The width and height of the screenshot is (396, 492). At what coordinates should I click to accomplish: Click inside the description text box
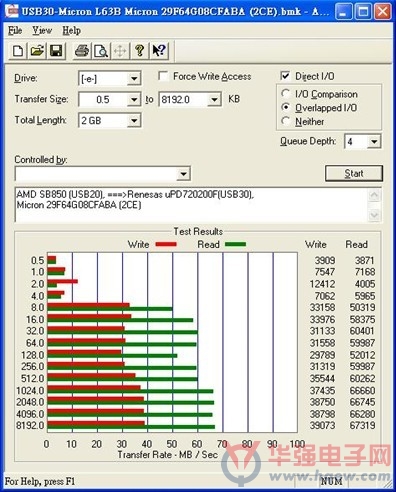pos(192,204)
